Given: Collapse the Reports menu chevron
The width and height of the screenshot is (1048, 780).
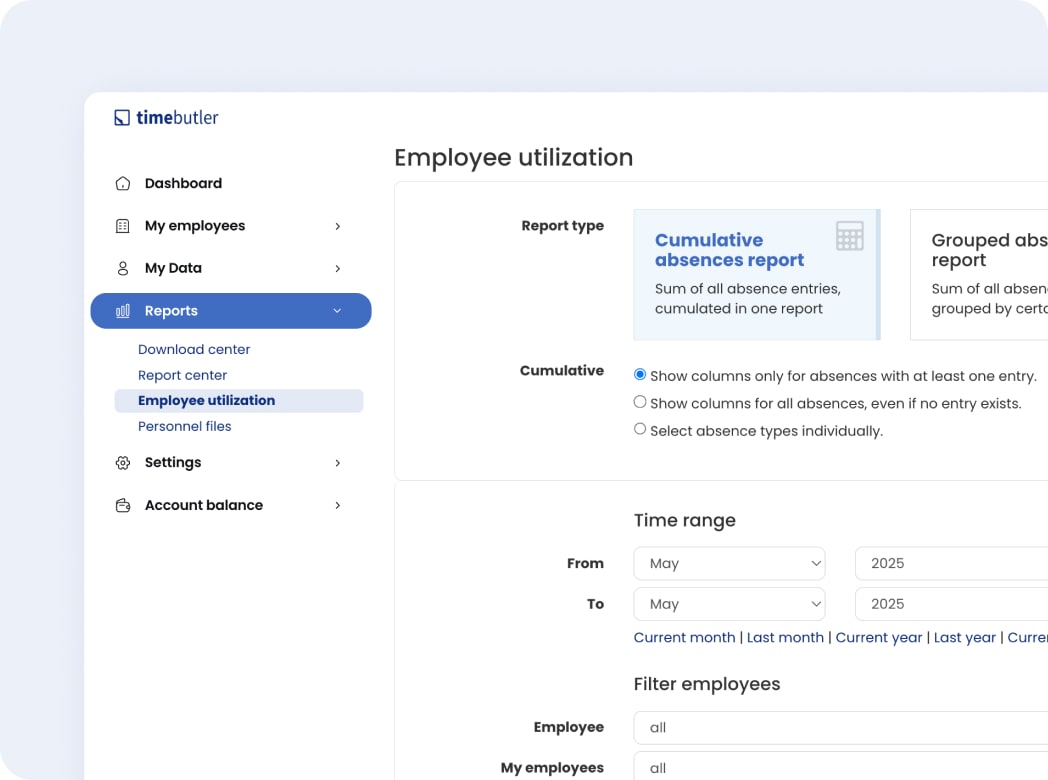Looking at the screenshot, I should point(338,311).
